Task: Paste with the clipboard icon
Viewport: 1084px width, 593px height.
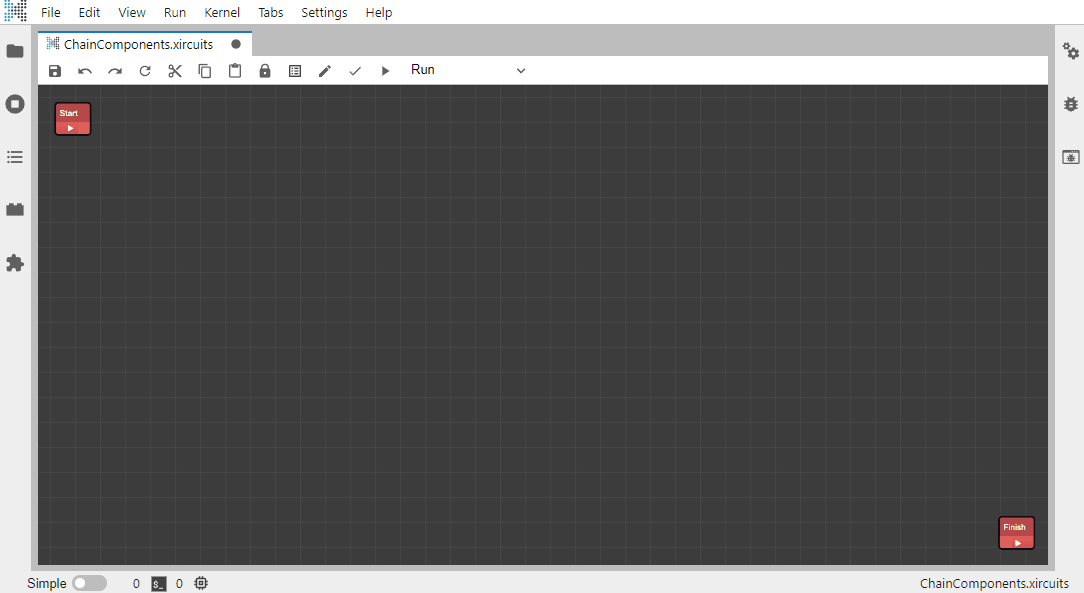Action: (235, 71)
